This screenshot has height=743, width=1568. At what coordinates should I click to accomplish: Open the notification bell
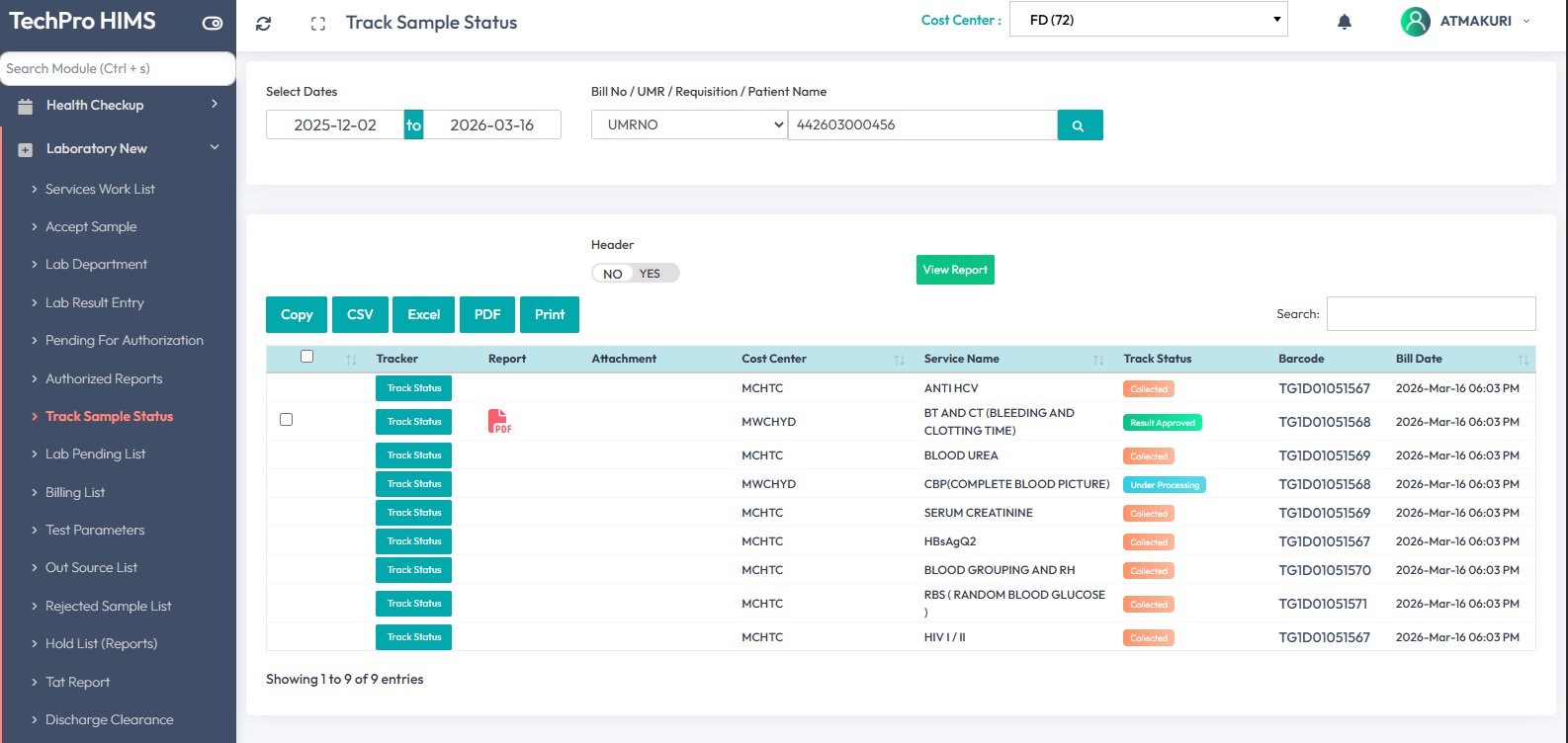(x=1344, y=22)
